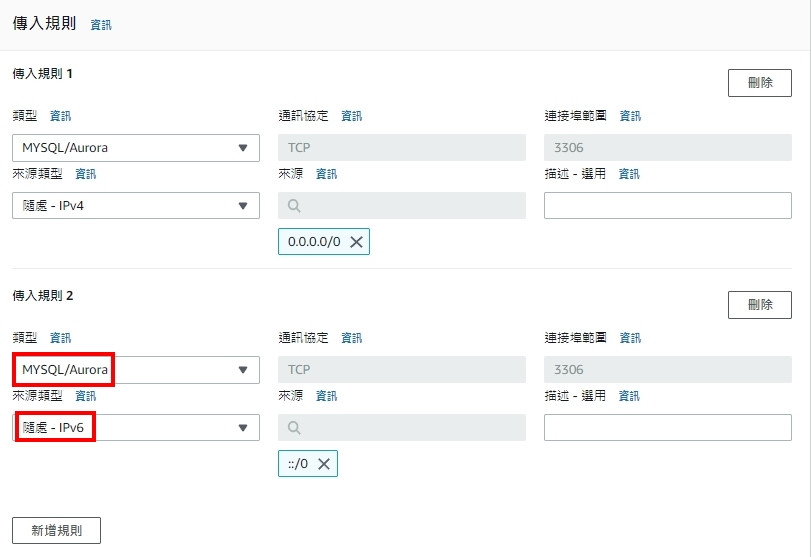This screenshot has height=557, width=811.
Task: Focus rule 2 description input field
Action: pos(668,428)
